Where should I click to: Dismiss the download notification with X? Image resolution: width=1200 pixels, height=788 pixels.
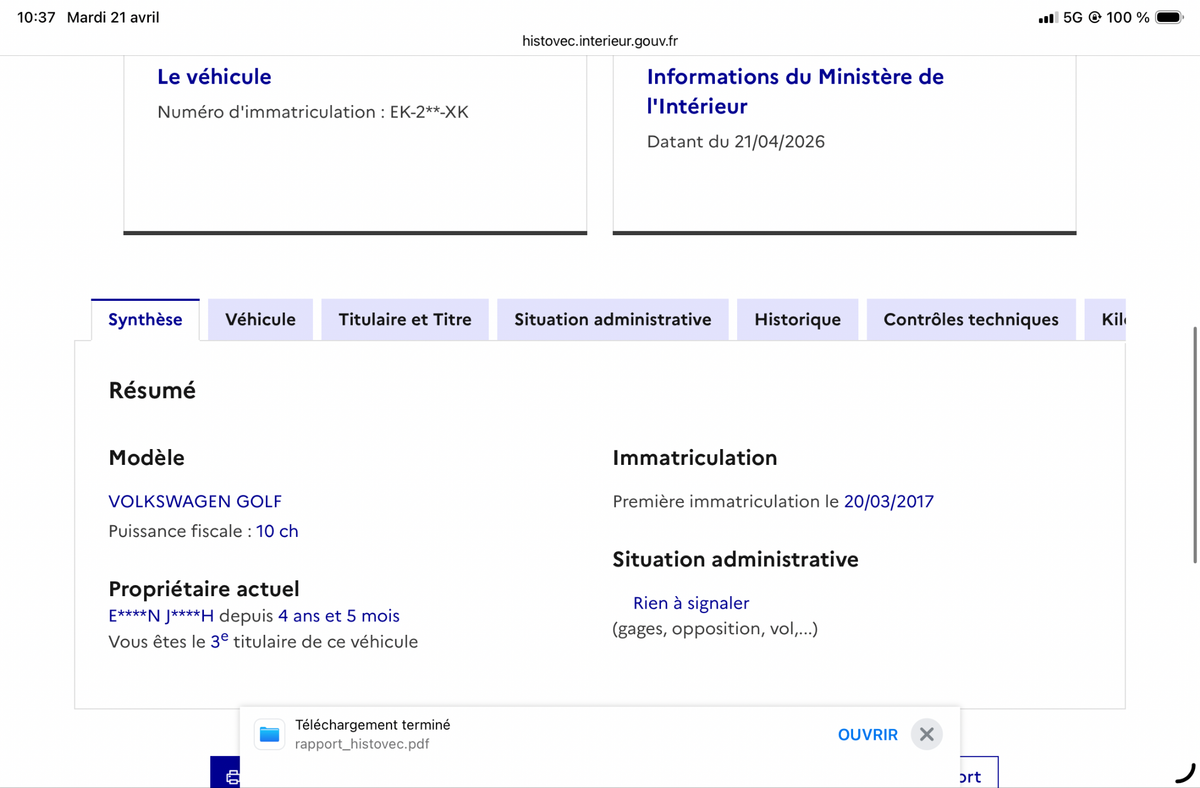click(x=927, y=734)
